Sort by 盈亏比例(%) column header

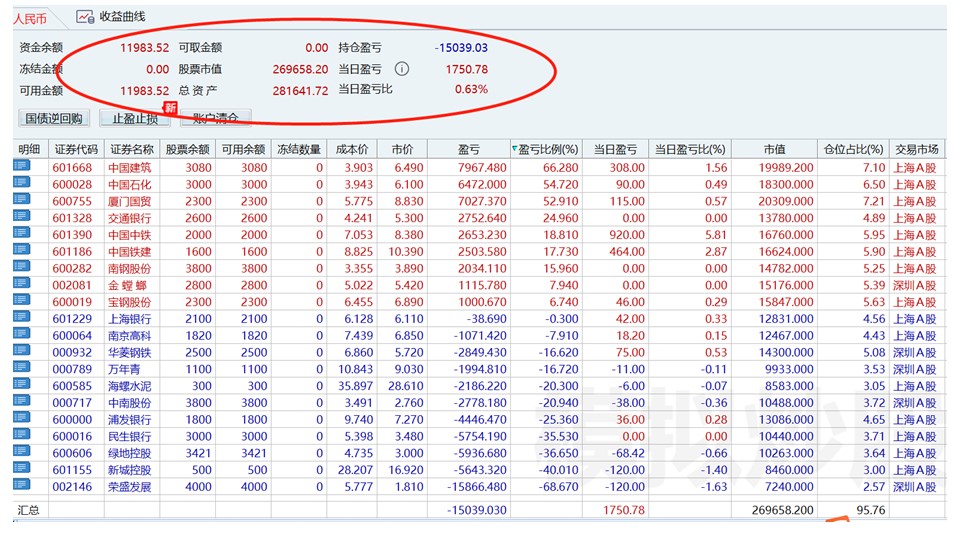546,149
